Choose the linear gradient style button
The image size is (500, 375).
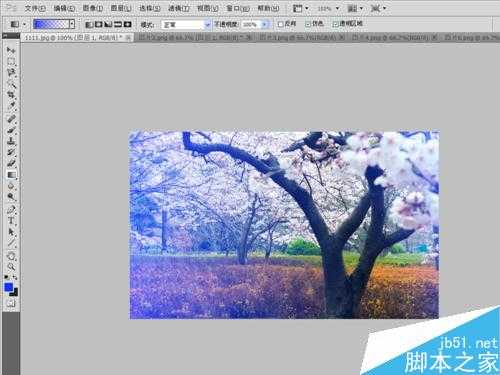tap(89, 24)
